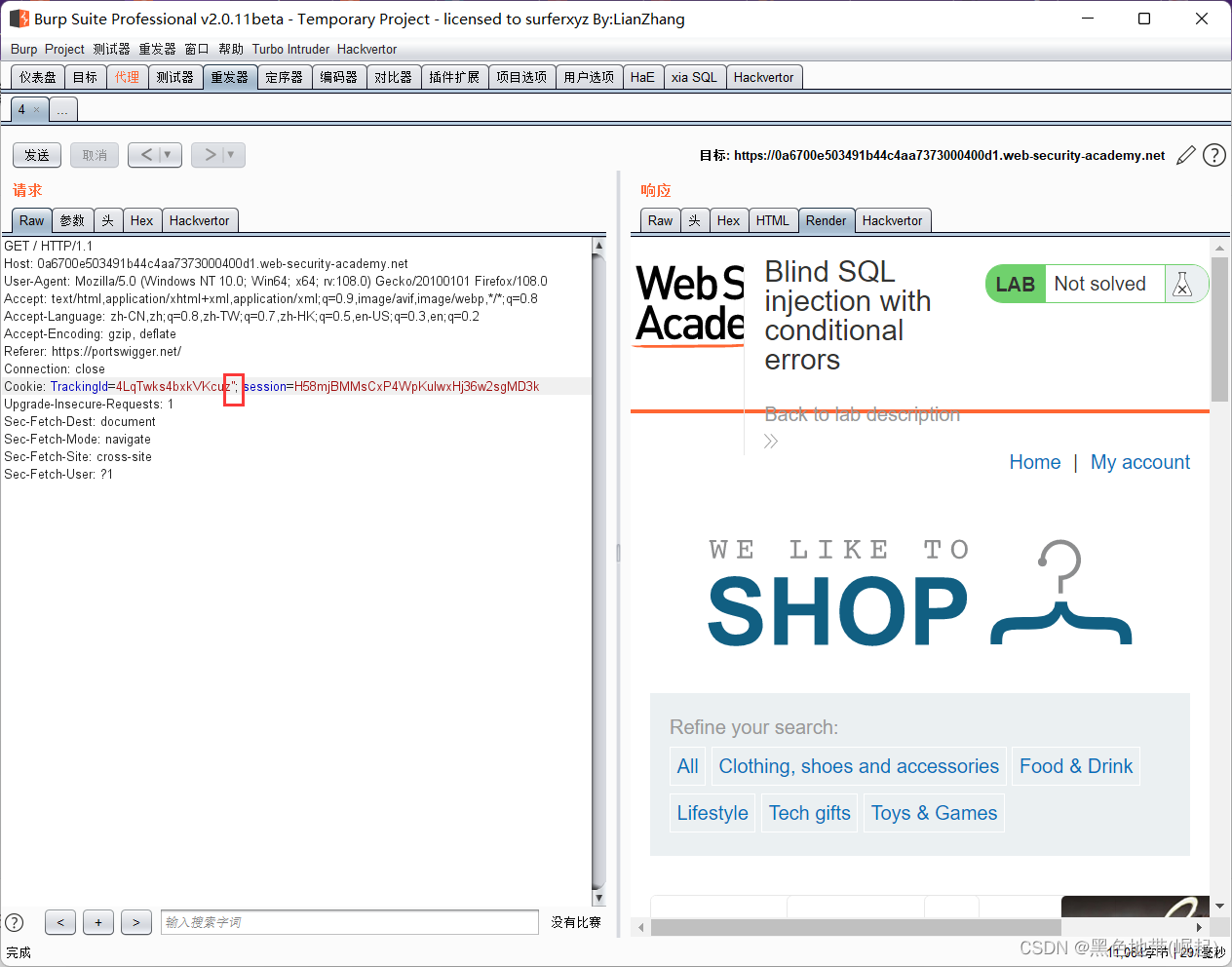Switch to the 插件扩展 tab
Viewport: 1232px width, 967px height.
coord(454,77)
